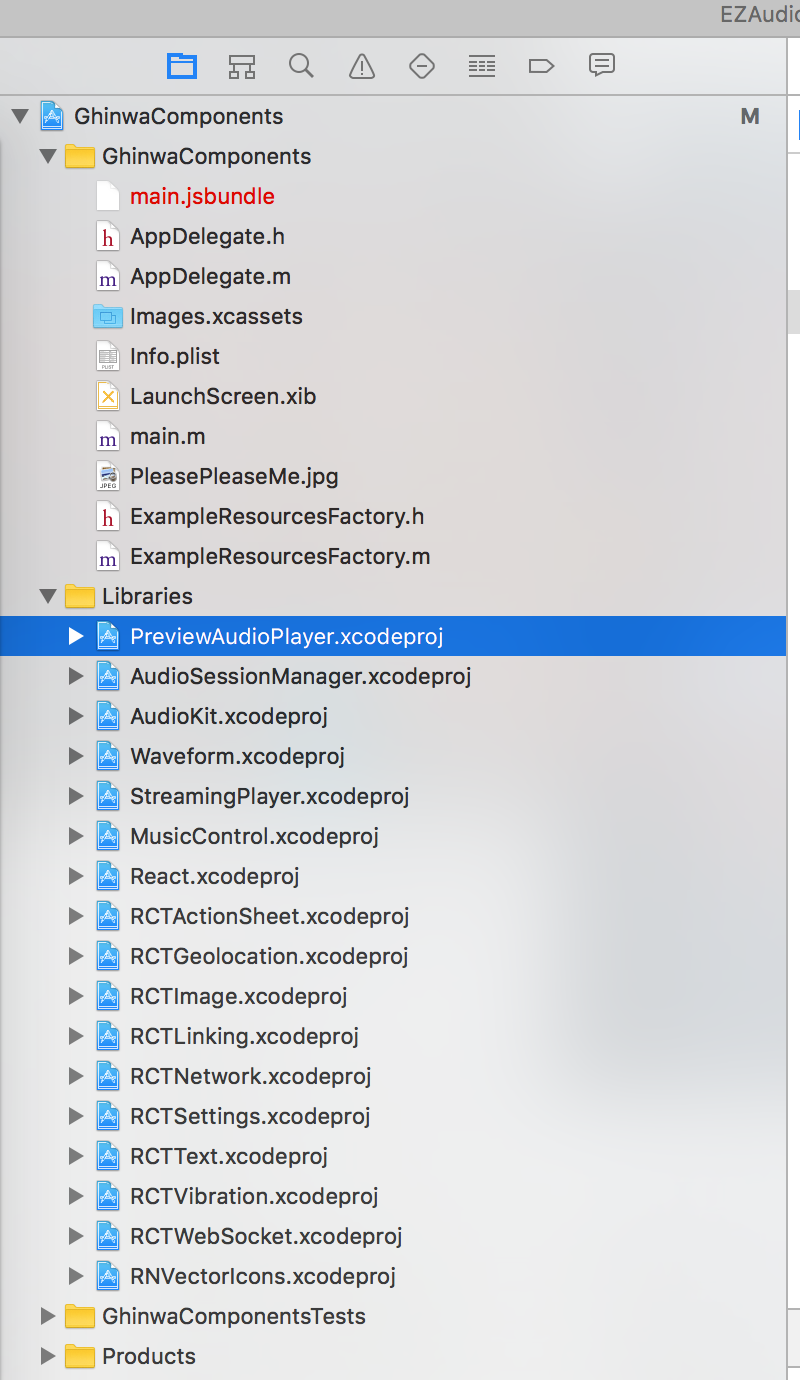800x1380 pixels.
Task: Expand StreamingPlayer.xcodeproj disclosure triangle
Action: 76,796
